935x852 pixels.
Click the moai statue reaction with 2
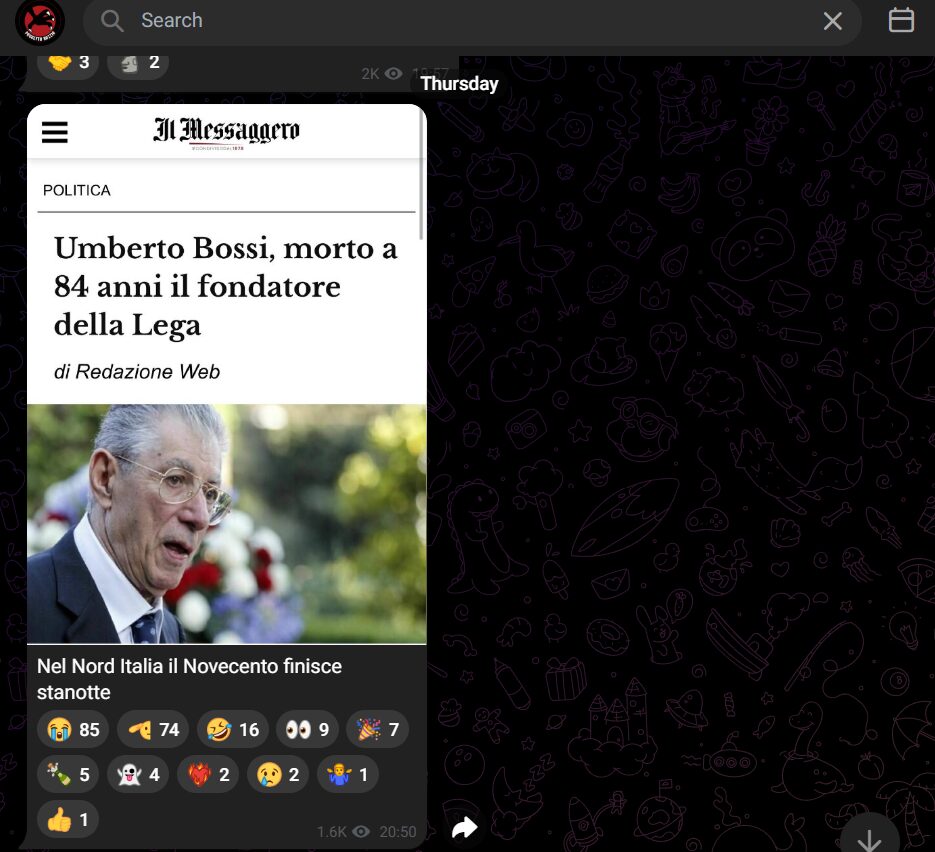click(138, 62)
